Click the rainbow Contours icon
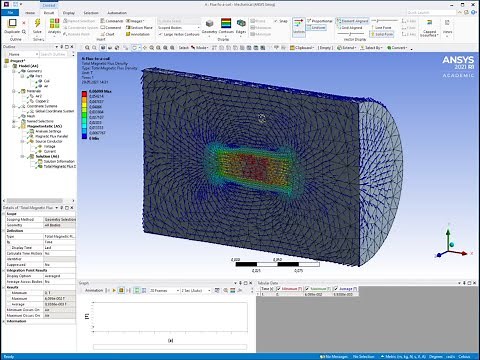Viewport: 480px width, 360px height. point(226,23)
